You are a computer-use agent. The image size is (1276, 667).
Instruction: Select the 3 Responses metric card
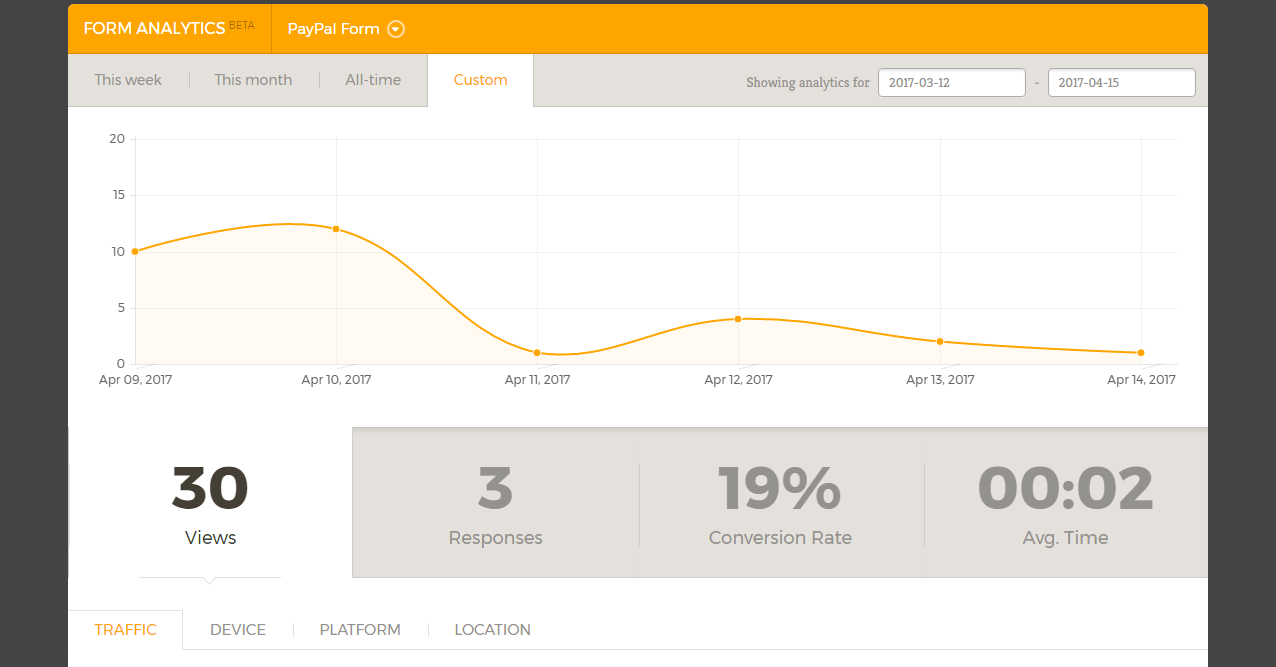[495, 503]
